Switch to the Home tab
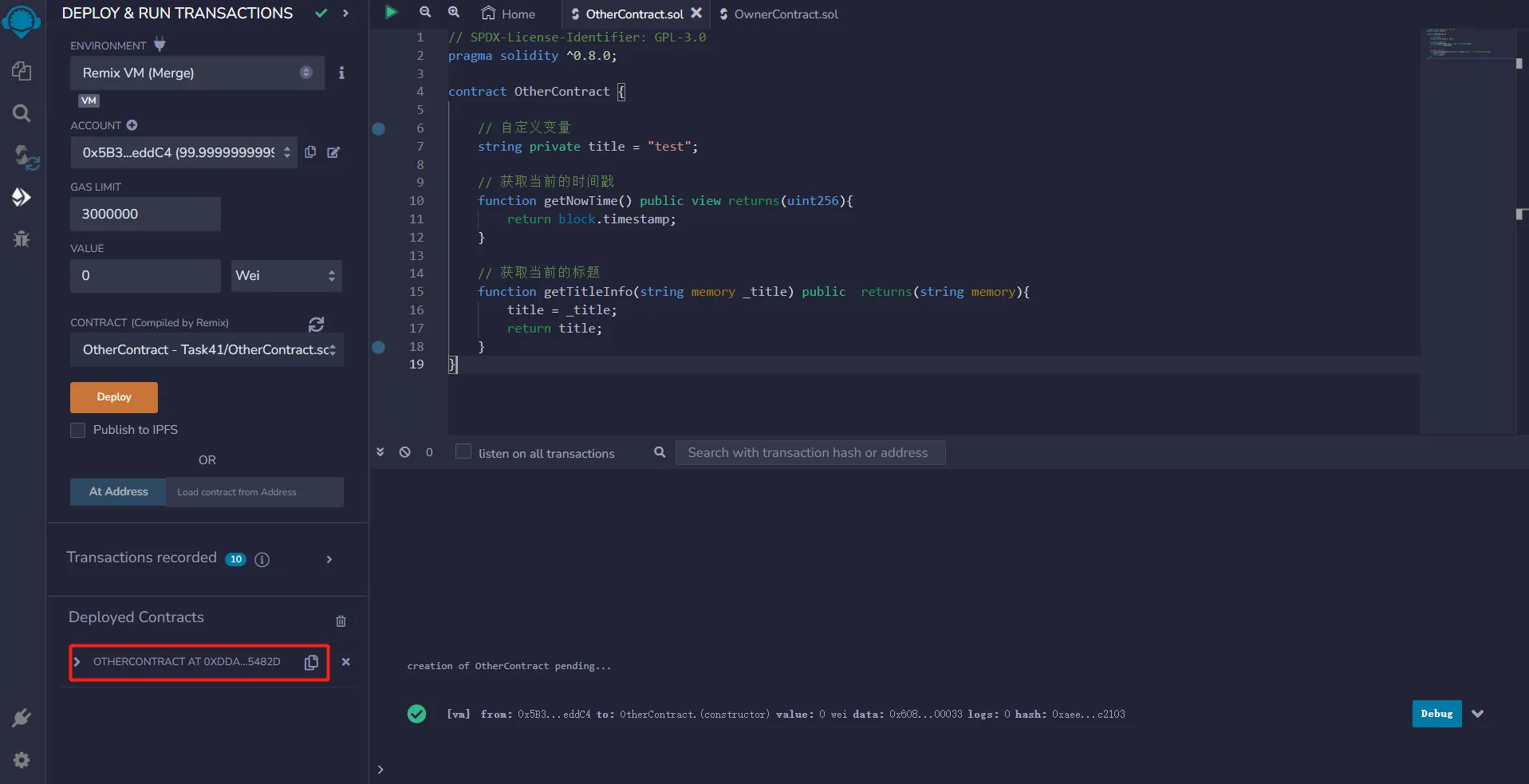1529x784 pixels. [x=508, y=14]
